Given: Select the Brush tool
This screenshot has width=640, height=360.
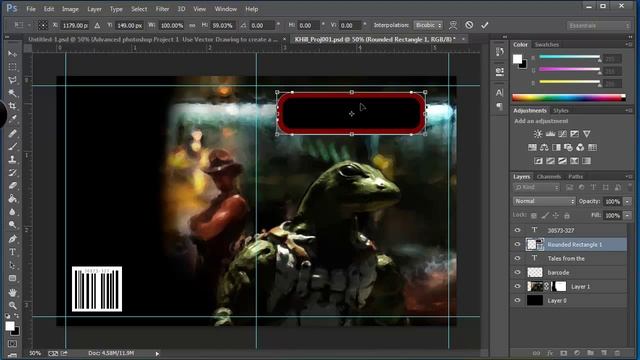Looking at the screenshot, I should (x=12, y=146).
